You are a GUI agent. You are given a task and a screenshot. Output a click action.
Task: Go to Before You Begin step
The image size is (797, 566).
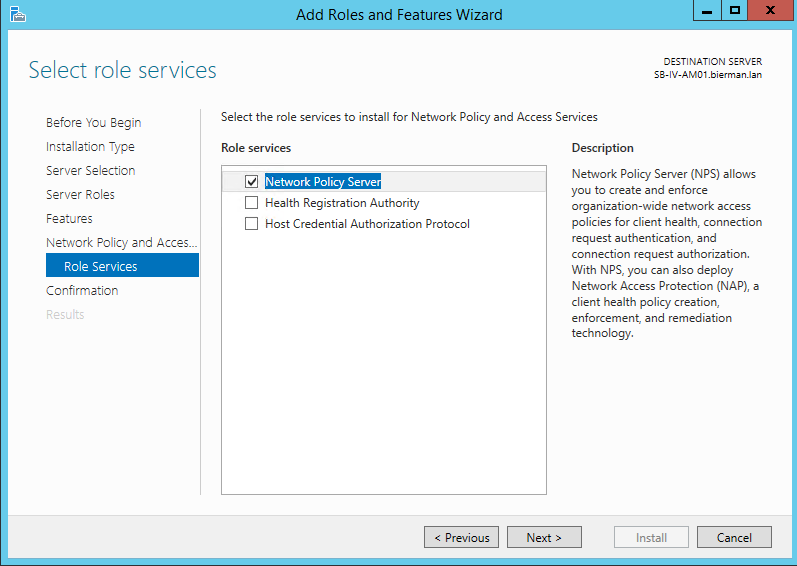(94, 122)
